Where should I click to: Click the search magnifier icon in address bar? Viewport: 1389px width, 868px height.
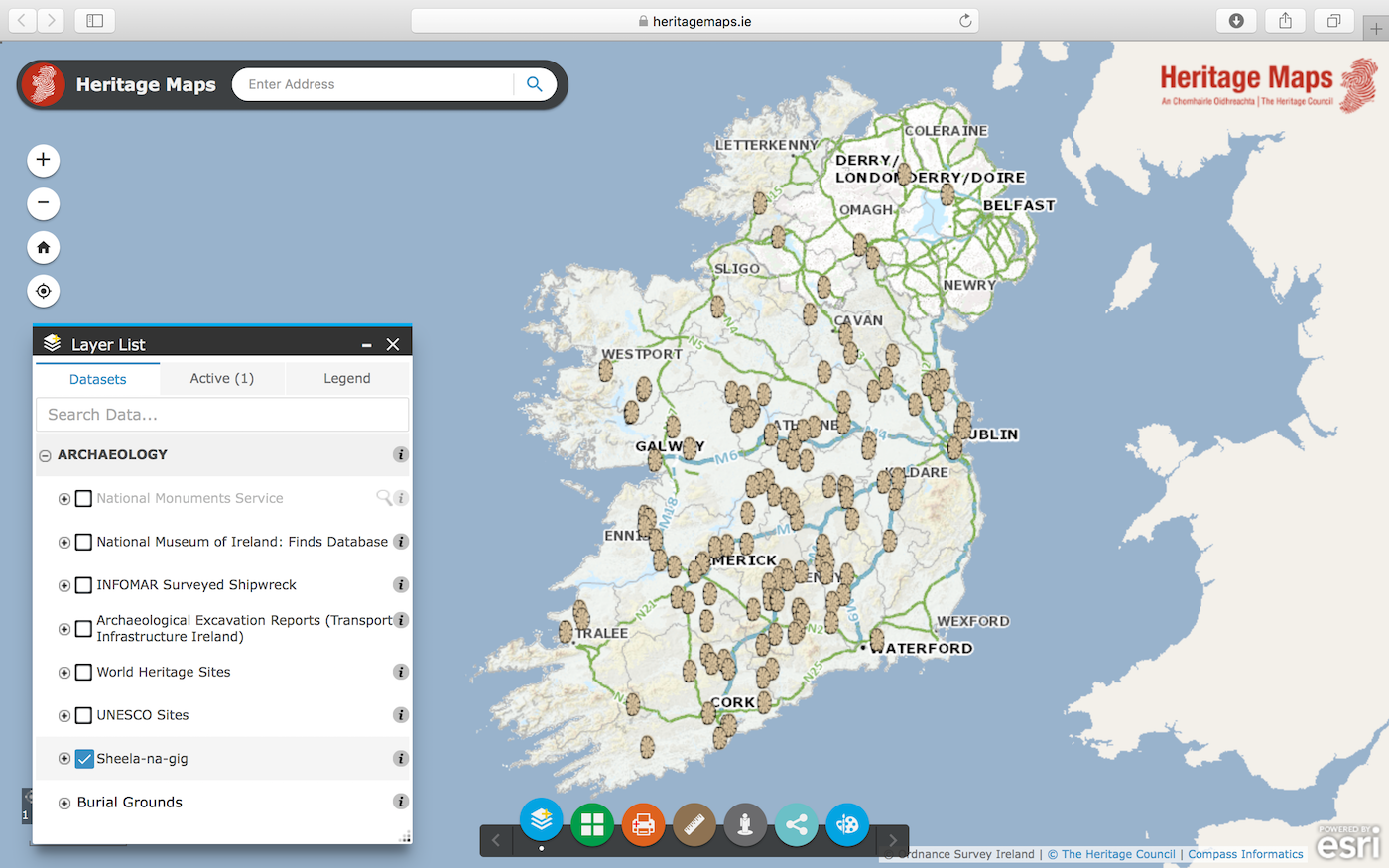point(534,84)
